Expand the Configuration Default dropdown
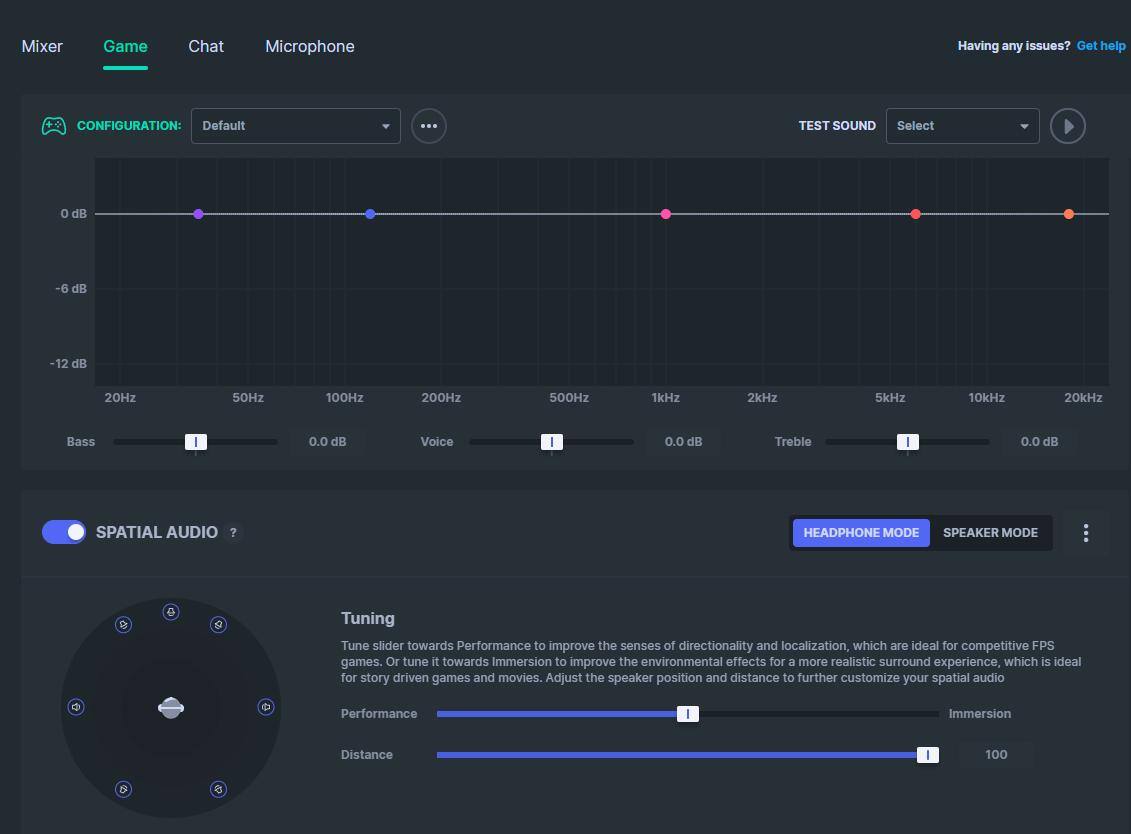The width and height of the screenshot is (1131, 834). tap(296, 126)
